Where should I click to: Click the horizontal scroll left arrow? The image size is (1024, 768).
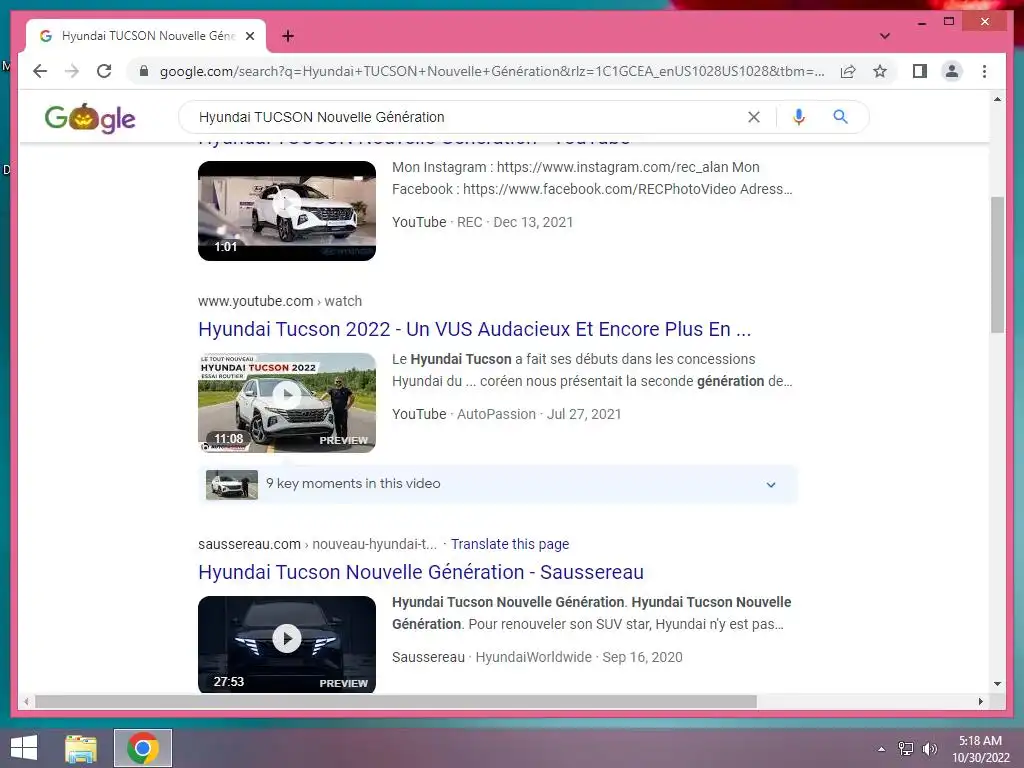pyautogui.click(x=25, y=701)
